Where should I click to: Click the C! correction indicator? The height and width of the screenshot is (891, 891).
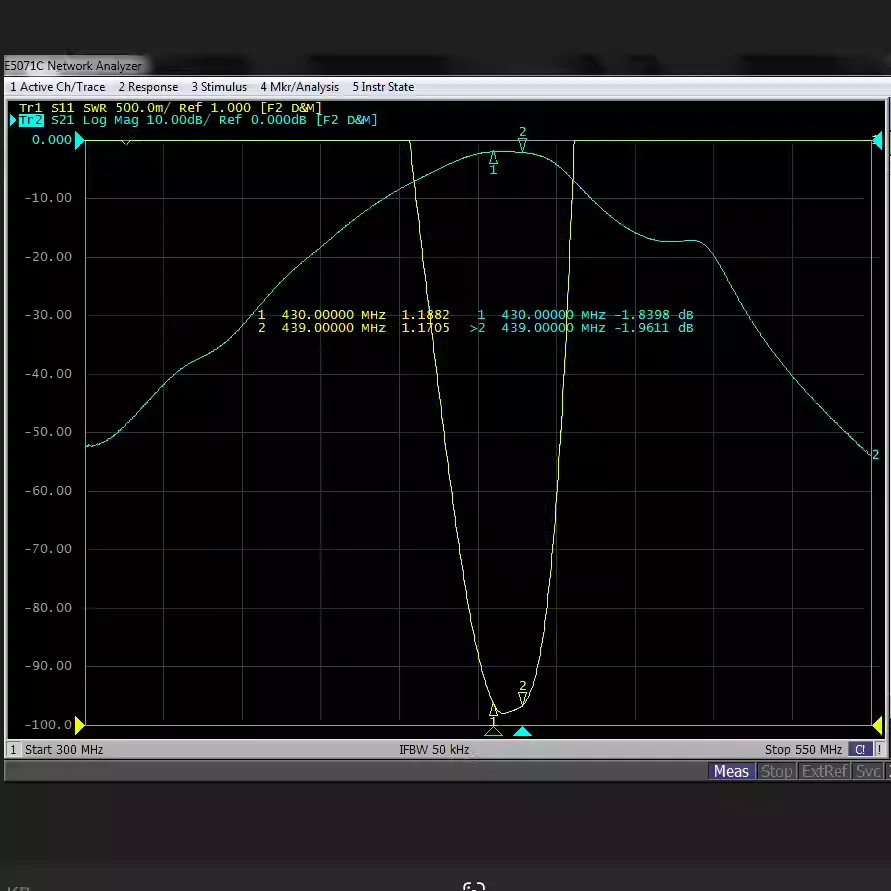pyautogui.click(x=860, y=750)
